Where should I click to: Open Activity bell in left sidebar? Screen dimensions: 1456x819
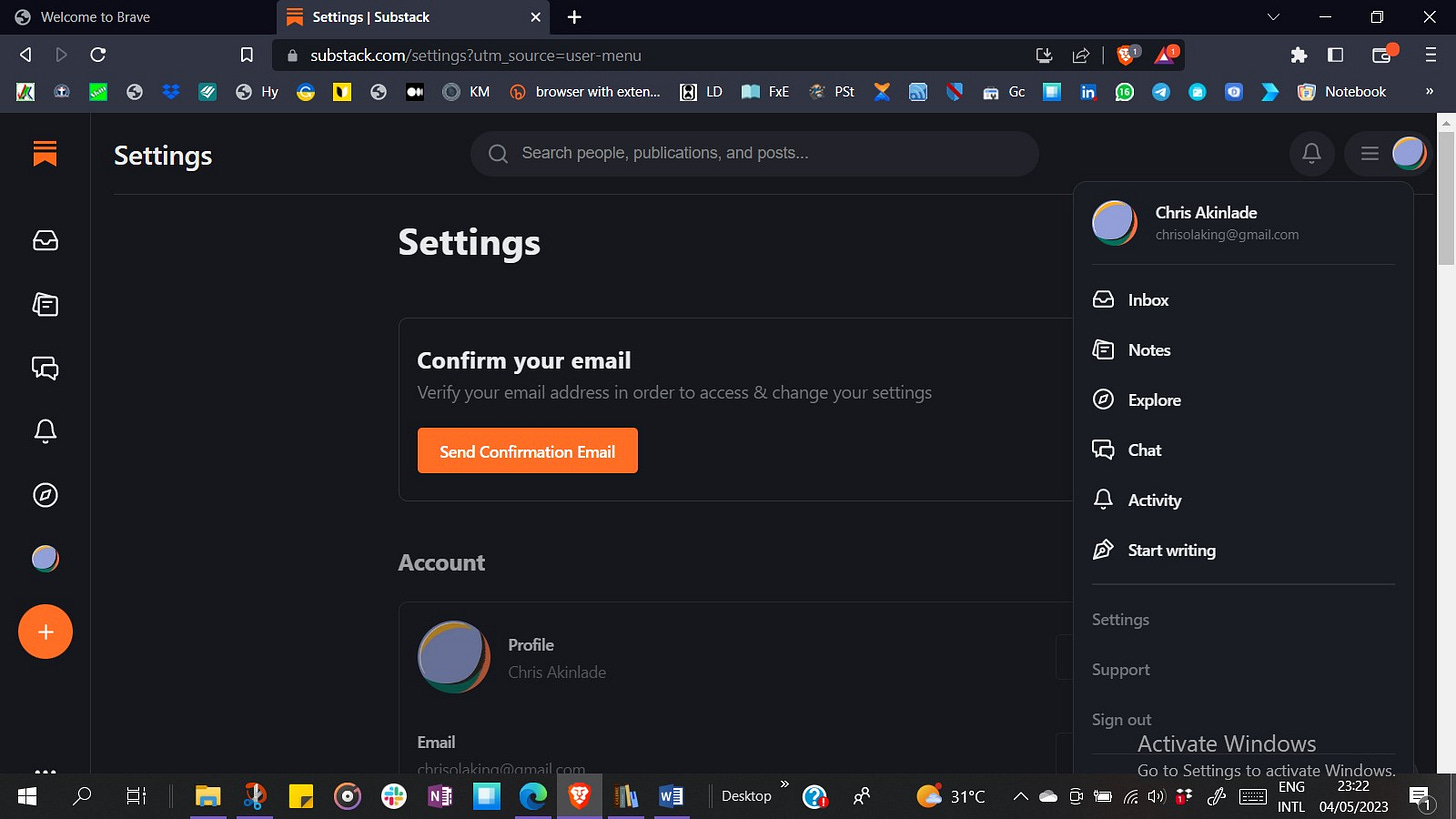click(x=45, y=431)
